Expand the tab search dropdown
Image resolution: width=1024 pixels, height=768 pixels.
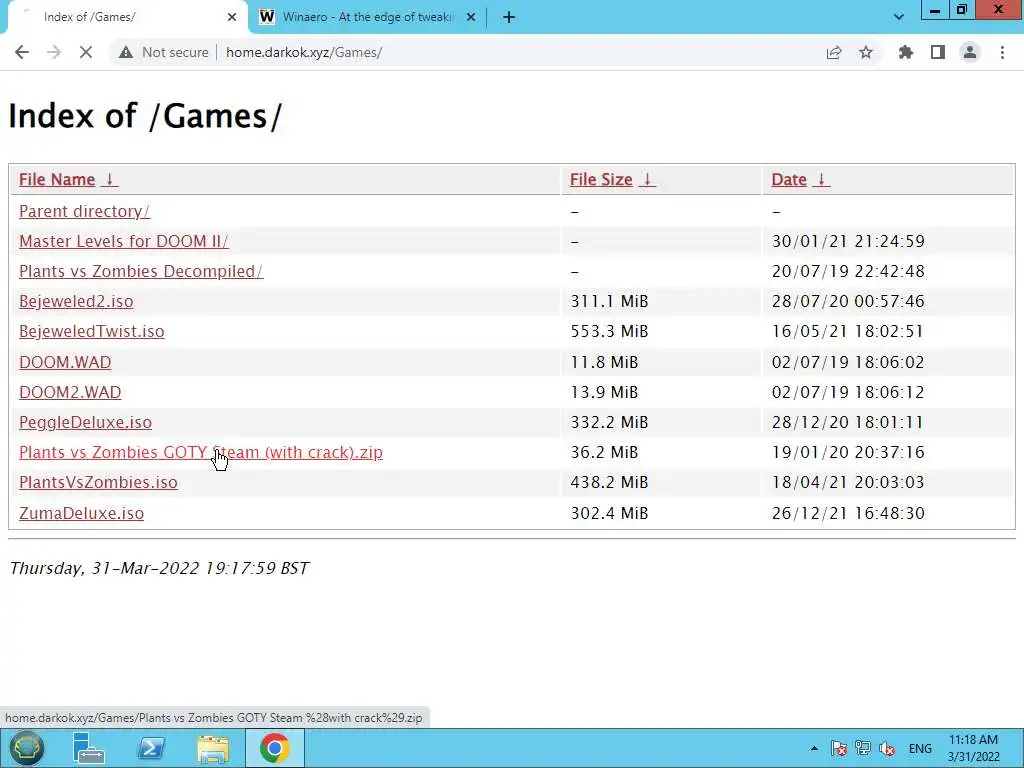point(899,17)
